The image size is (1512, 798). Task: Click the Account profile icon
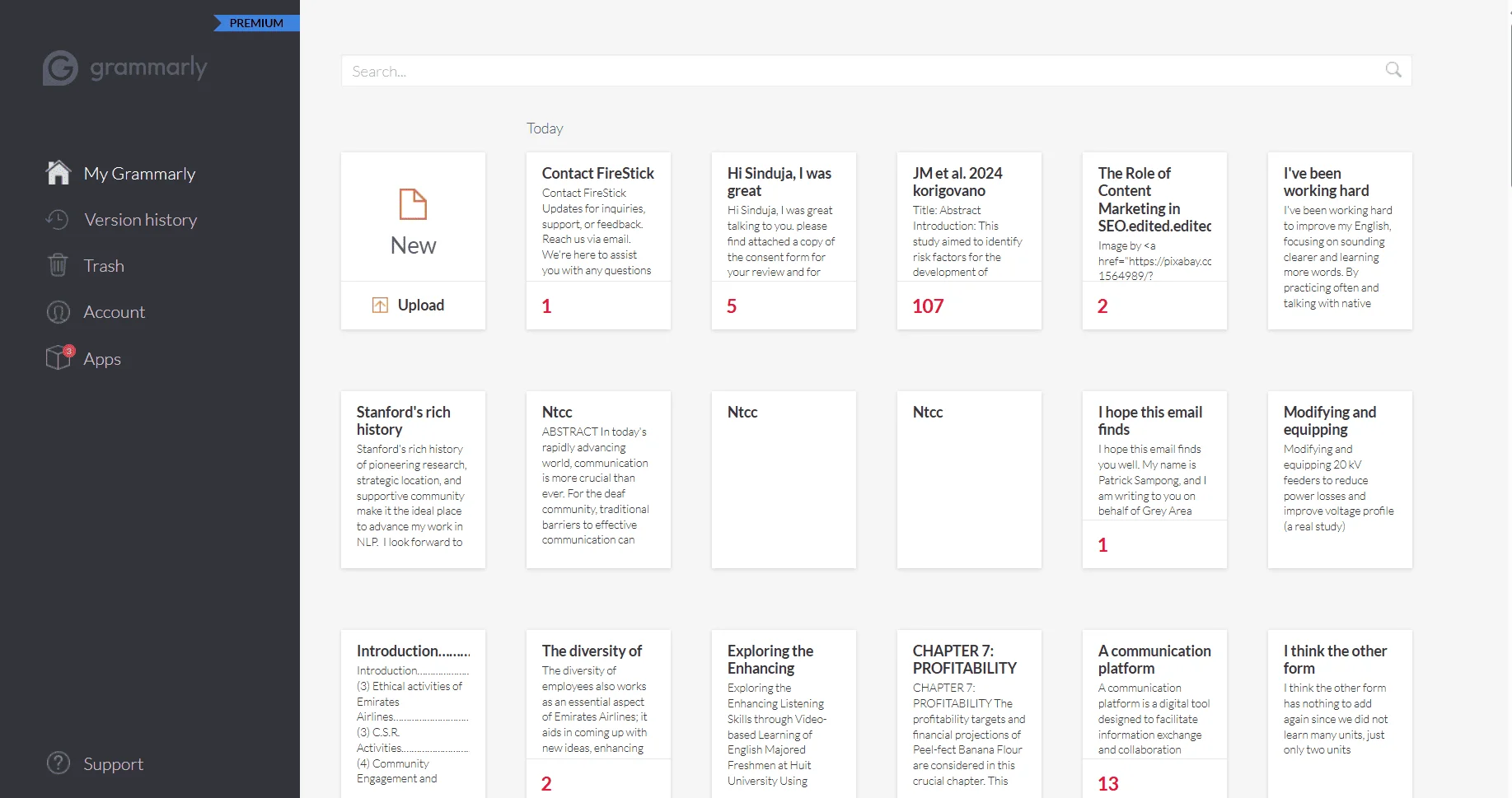click(x=58, y=312)
